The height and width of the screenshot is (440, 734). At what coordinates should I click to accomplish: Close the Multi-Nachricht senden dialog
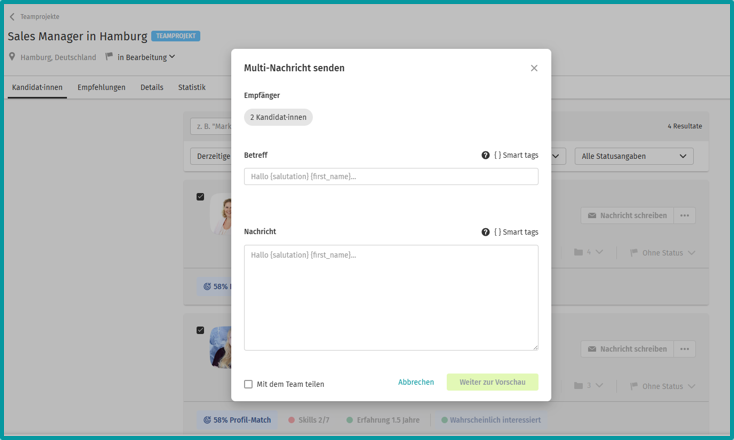tap(534, 68)
